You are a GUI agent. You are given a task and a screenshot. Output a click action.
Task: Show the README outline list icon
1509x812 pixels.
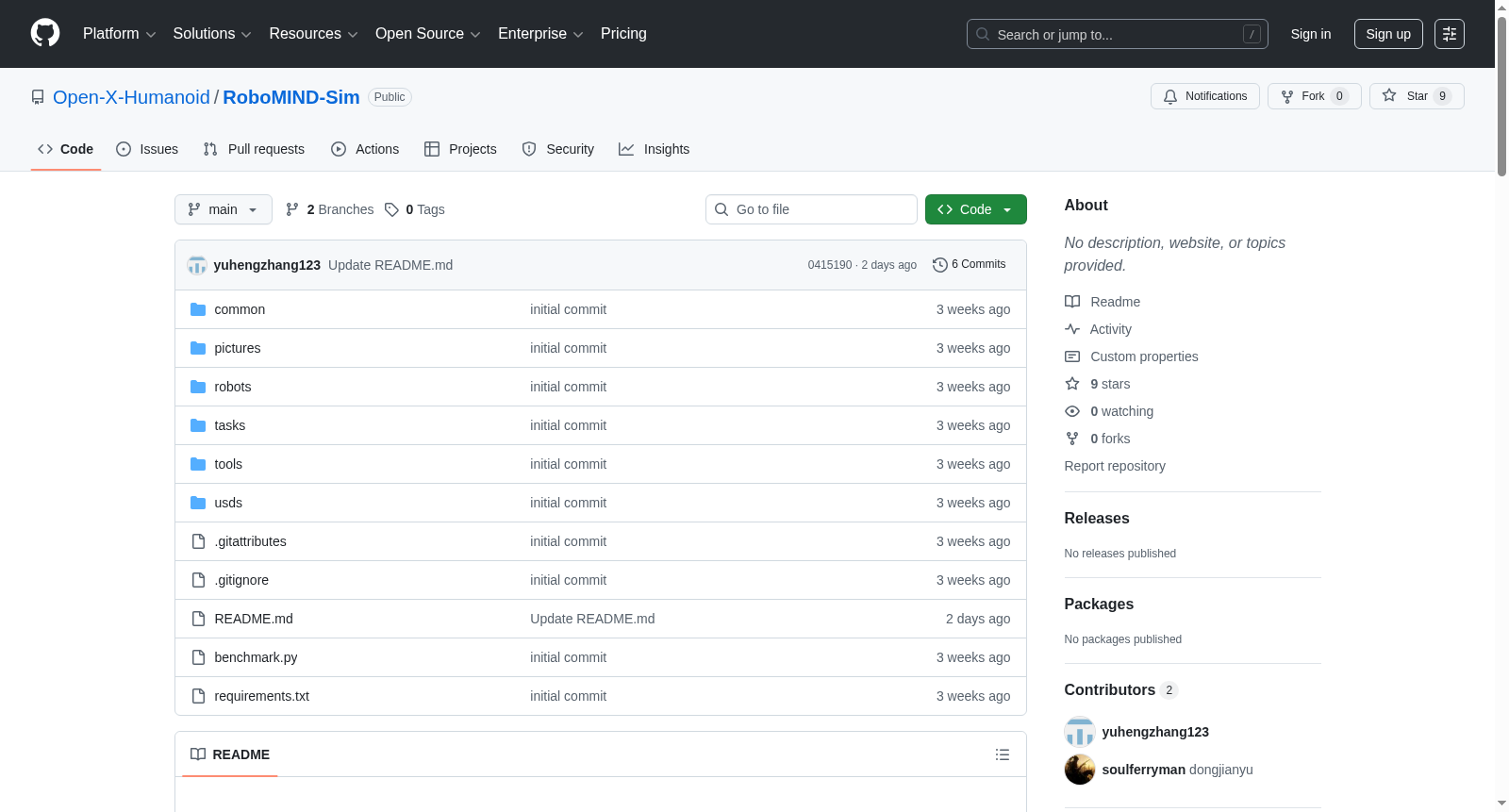(x=1003, y=754)
